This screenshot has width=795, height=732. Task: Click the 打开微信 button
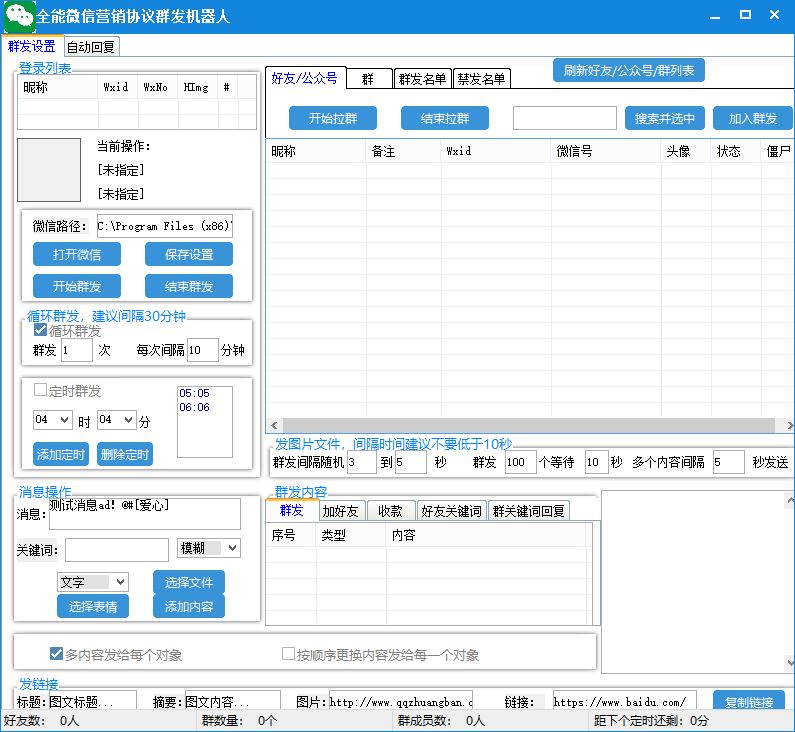coord(76,254)
